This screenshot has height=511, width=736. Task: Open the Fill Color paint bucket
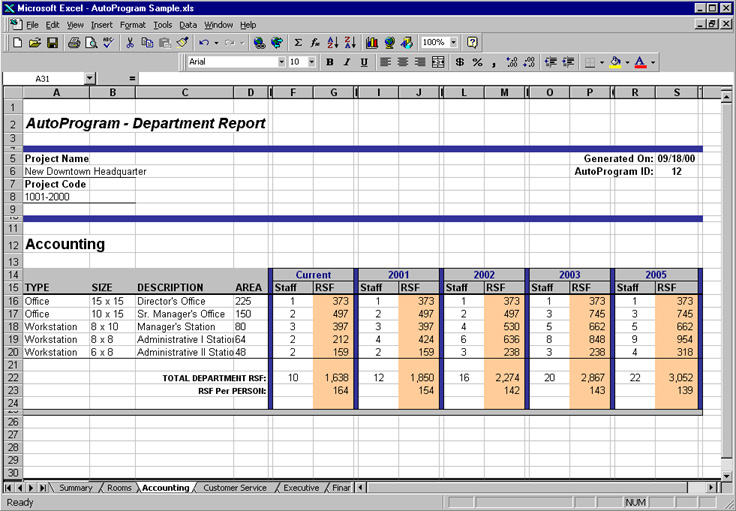(615, 62)
